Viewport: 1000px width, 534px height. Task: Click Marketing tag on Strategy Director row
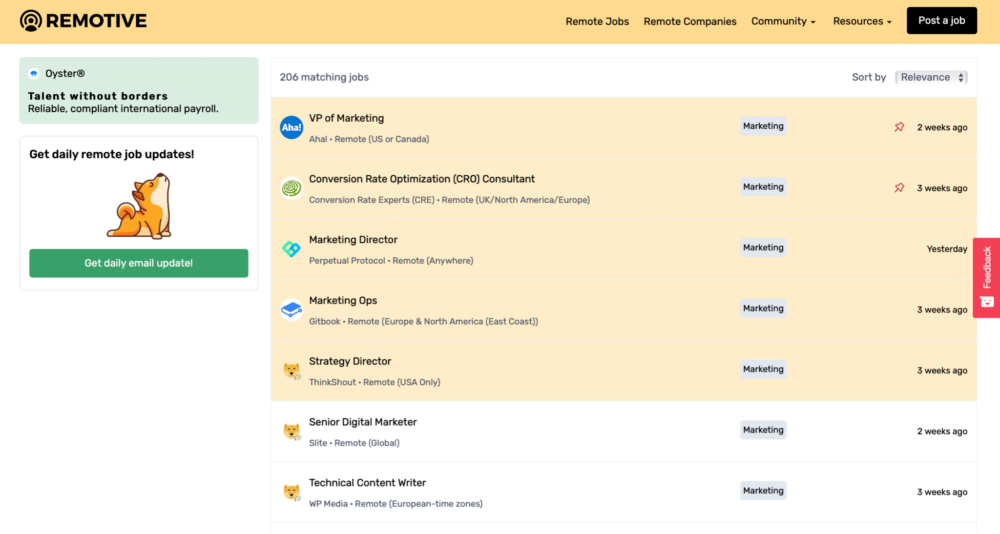(x=763, y=369)
